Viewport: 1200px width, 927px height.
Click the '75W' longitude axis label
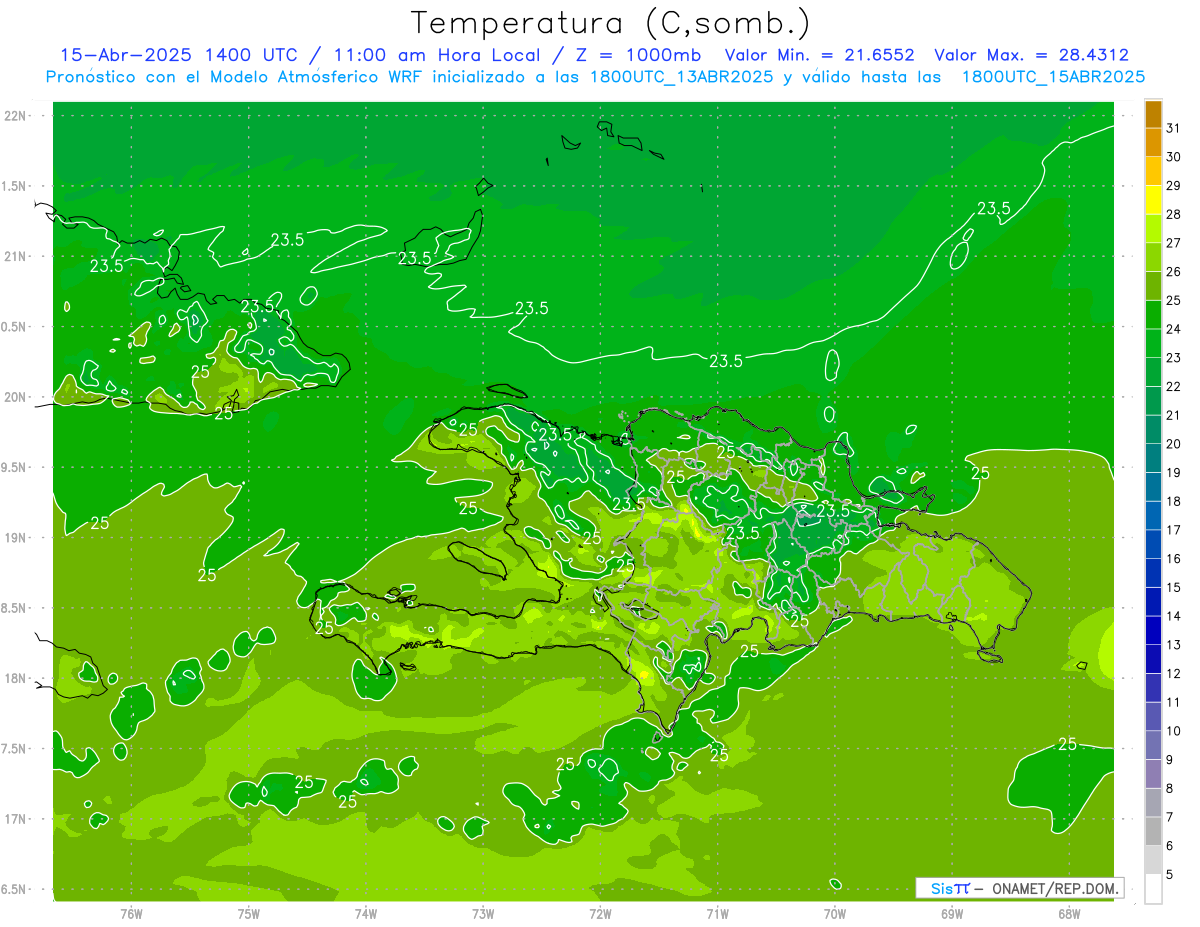click(x=249, y=913)
